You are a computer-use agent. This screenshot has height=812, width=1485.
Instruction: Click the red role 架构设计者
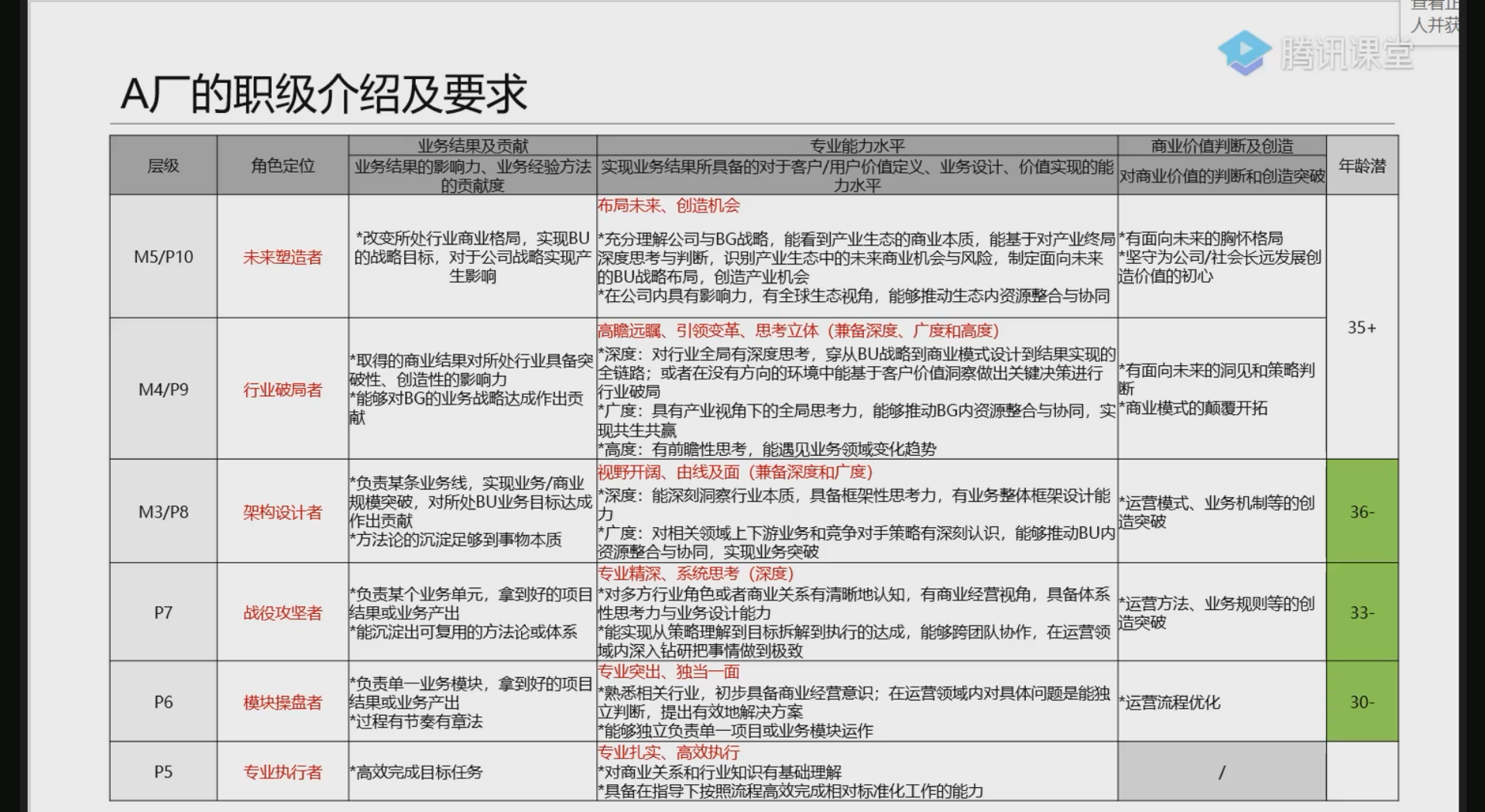[x=283, y=512]
